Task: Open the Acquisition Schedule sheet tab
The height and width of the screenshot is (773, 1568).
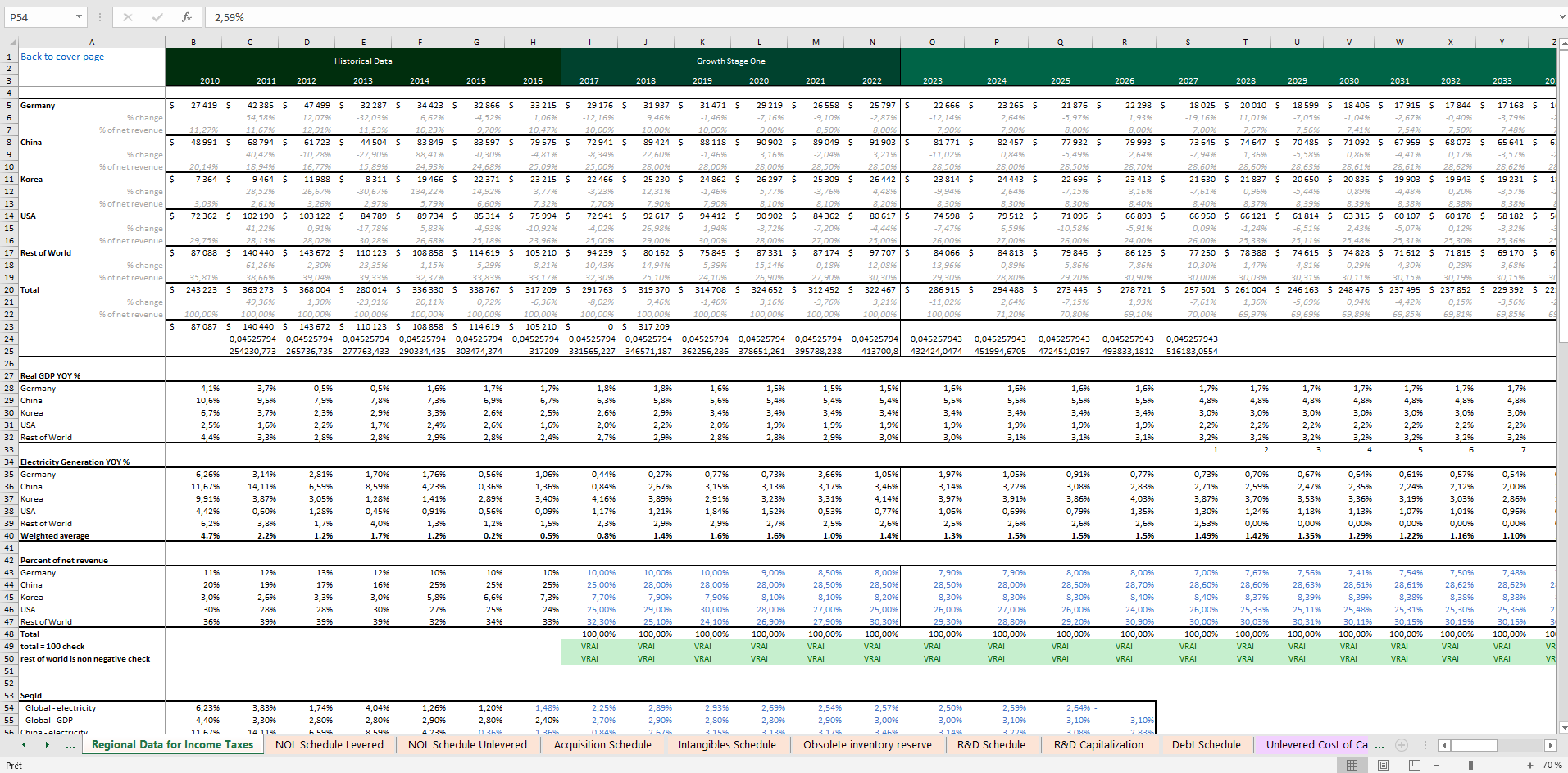Action: click(x=602, y=745)
